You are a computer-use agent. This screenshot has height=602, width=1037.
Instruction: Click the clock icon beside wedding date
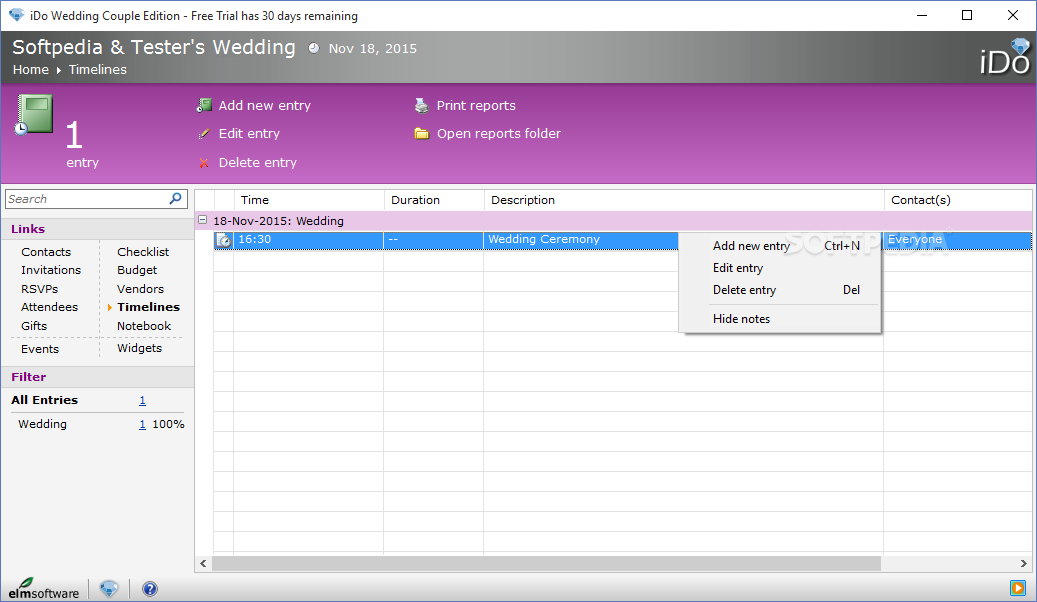(313, 48)
